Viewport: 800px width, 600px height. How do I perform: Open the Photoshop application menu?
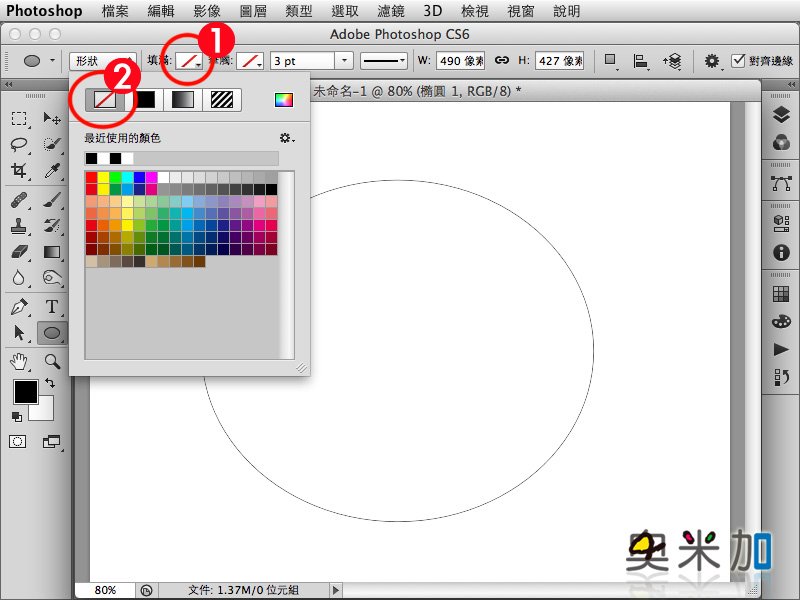[x=44, y=11]
